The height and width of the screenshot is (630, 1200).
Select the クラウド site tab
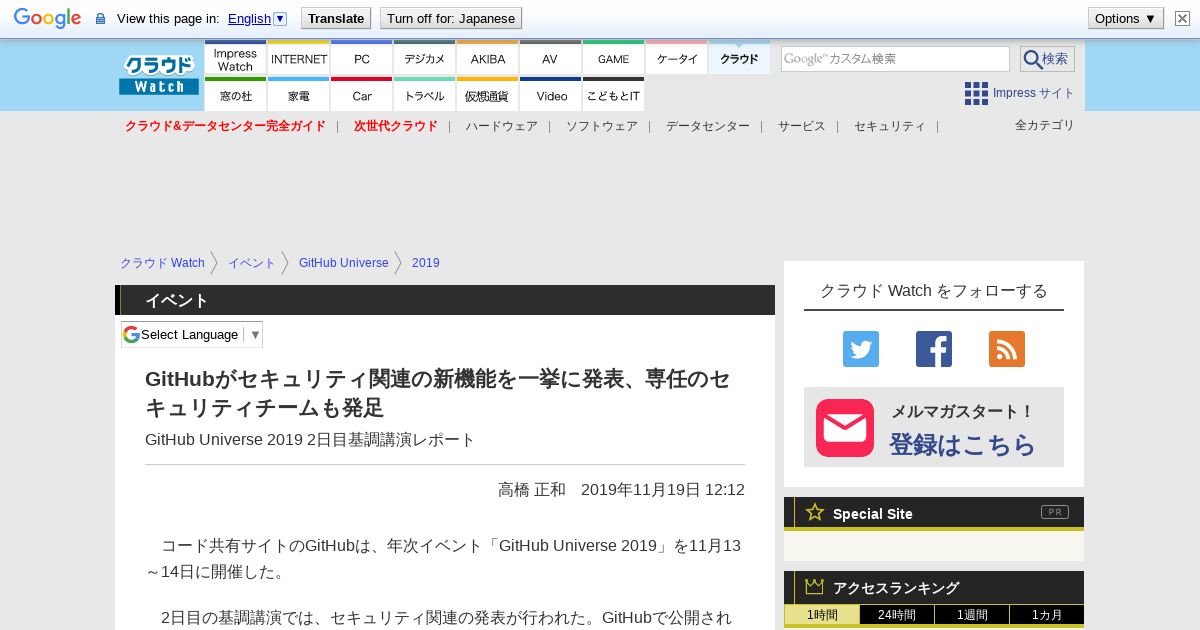(x=740, y=59)
